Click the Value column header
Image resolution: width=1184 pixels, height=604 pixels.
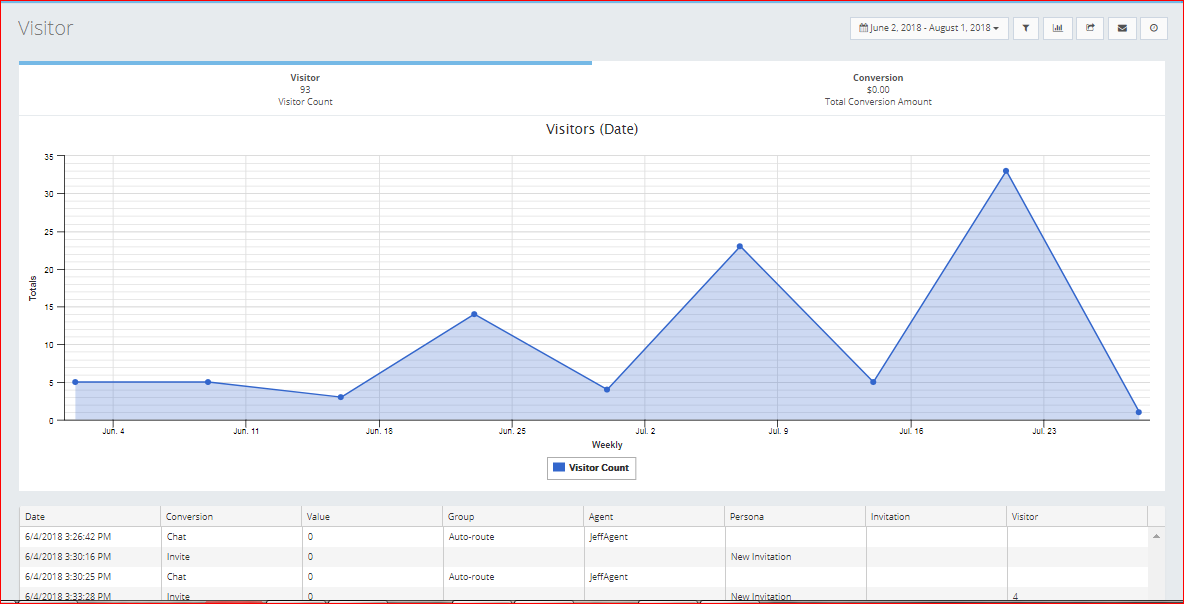pyautogui.click(x=371, y=517)
